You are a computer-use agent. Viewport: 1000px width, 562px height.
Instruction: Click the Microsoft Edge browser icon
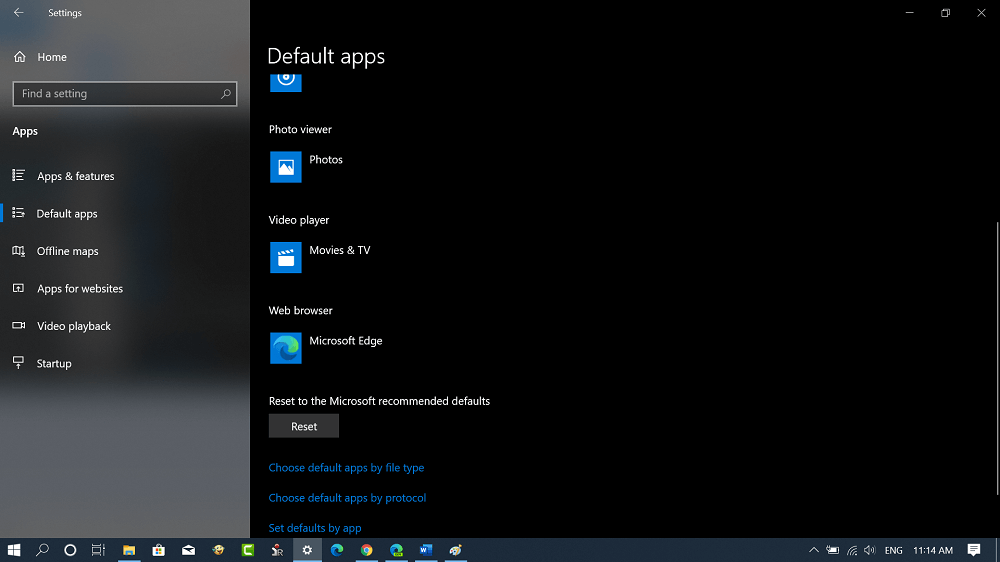click(x=286, y=348)
